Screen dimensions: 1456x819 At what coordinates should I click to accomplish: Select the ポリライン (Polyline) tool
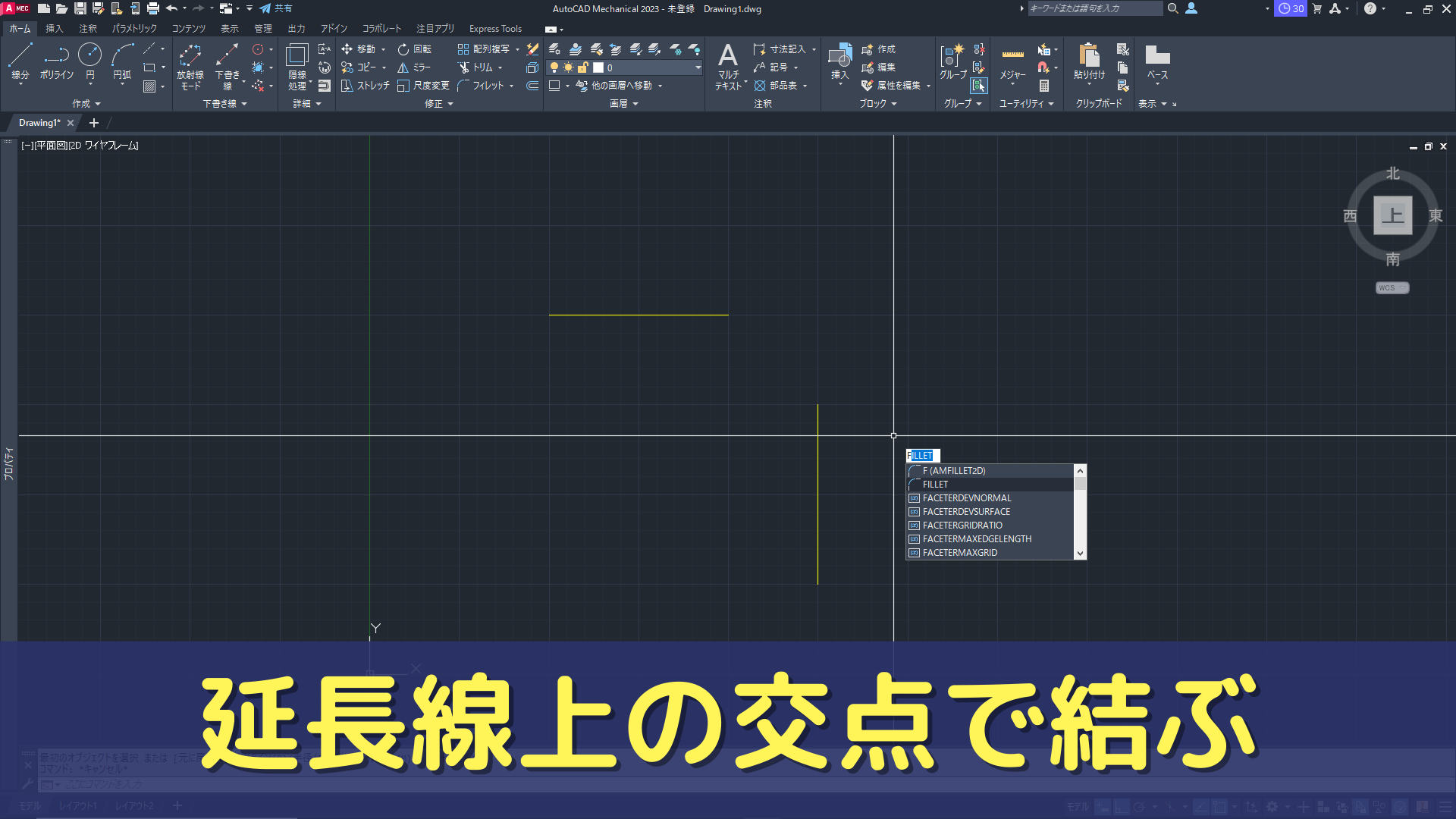coord(56,61)
